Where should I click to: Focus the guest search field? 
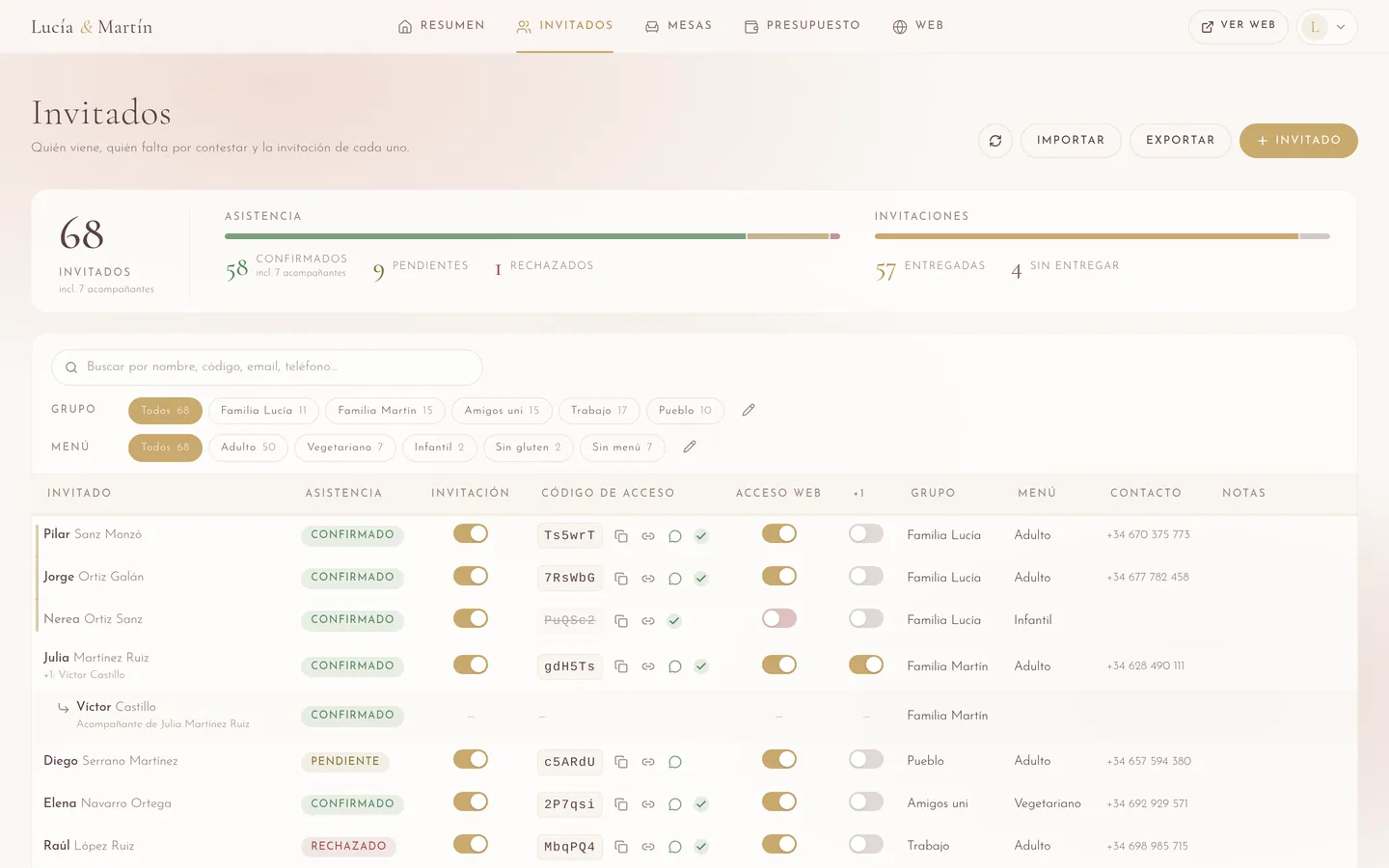267,367
